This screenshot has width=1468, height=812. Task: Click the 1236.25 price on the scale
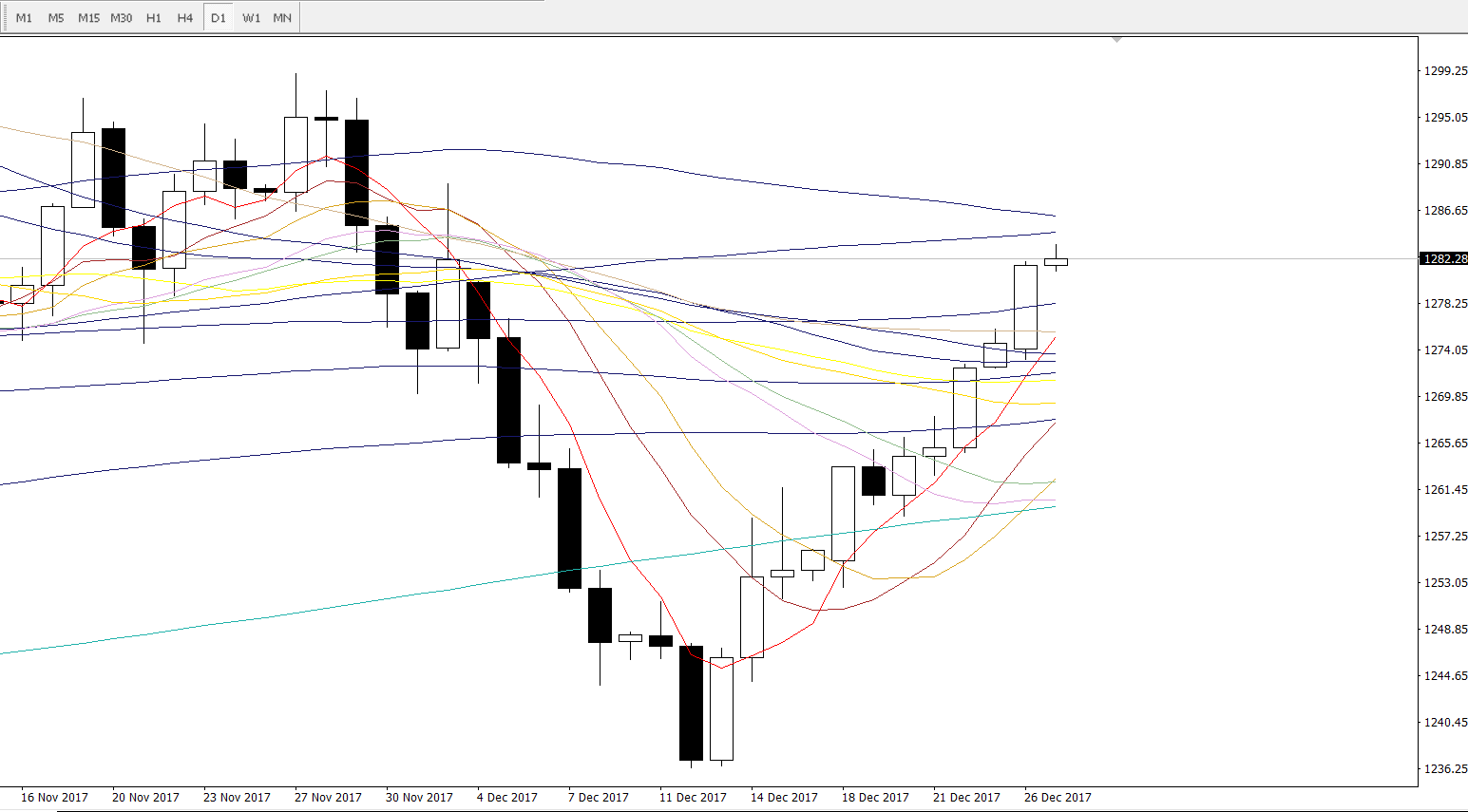pos(1444,768)
